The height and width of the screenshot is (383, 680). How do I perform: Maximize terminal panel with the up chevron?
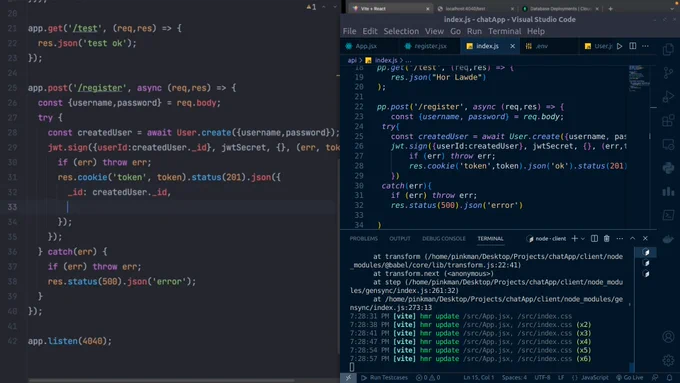pyautogui.click(x=632, y=239)
